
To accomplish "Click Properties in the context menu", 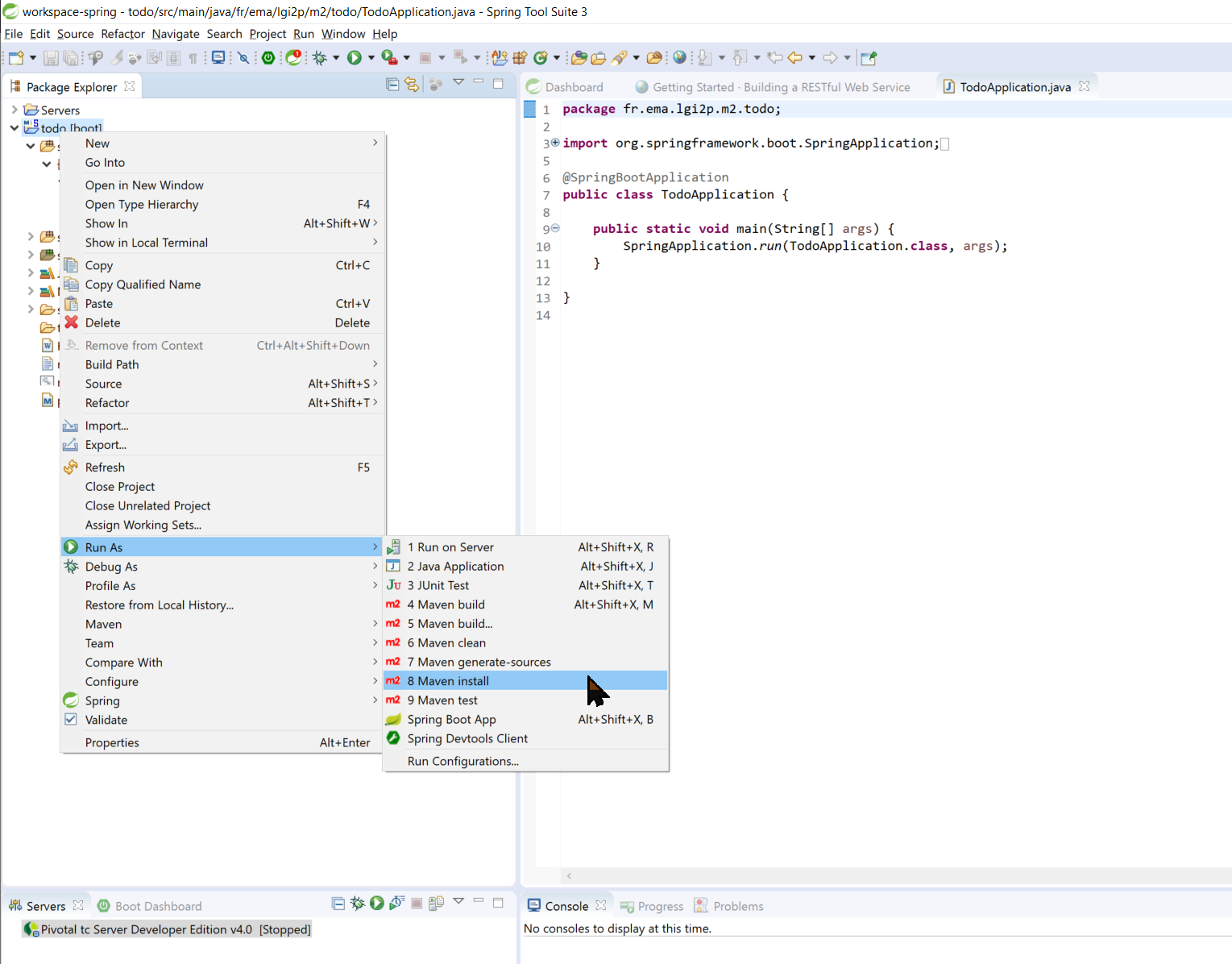I will point(221,743).
